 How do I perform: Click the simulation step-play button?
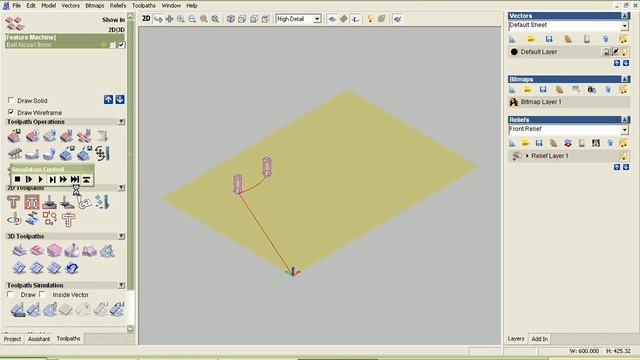29,179
